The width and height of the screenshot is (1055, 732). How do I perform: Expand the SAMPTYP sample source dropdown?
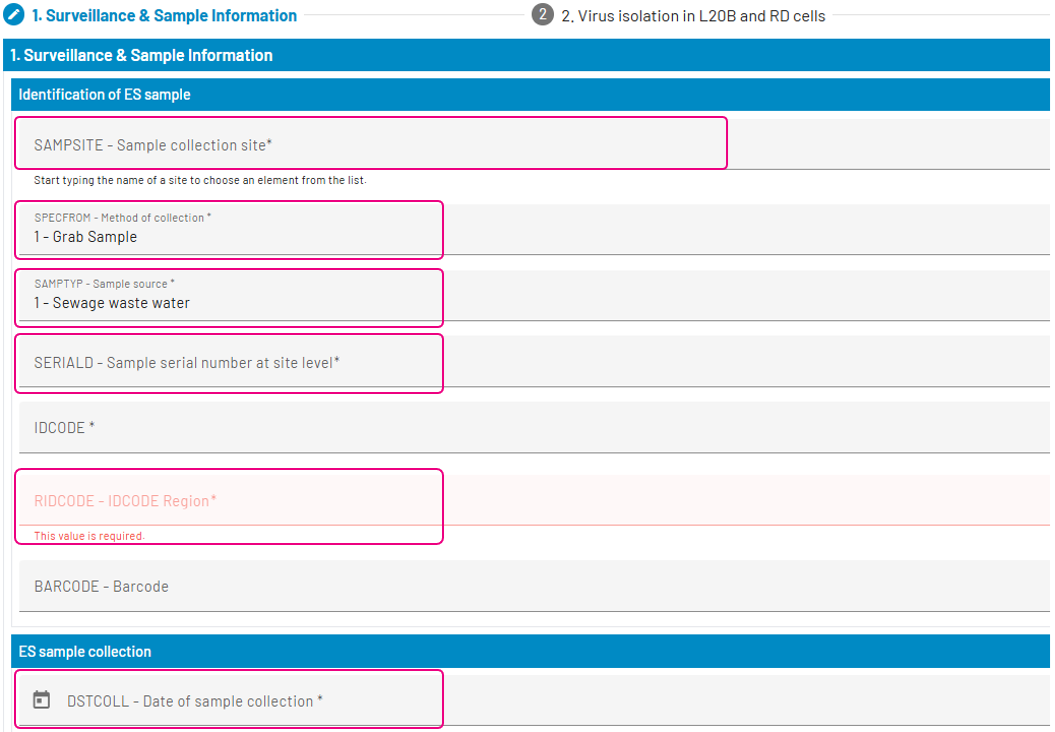[230, 296]
